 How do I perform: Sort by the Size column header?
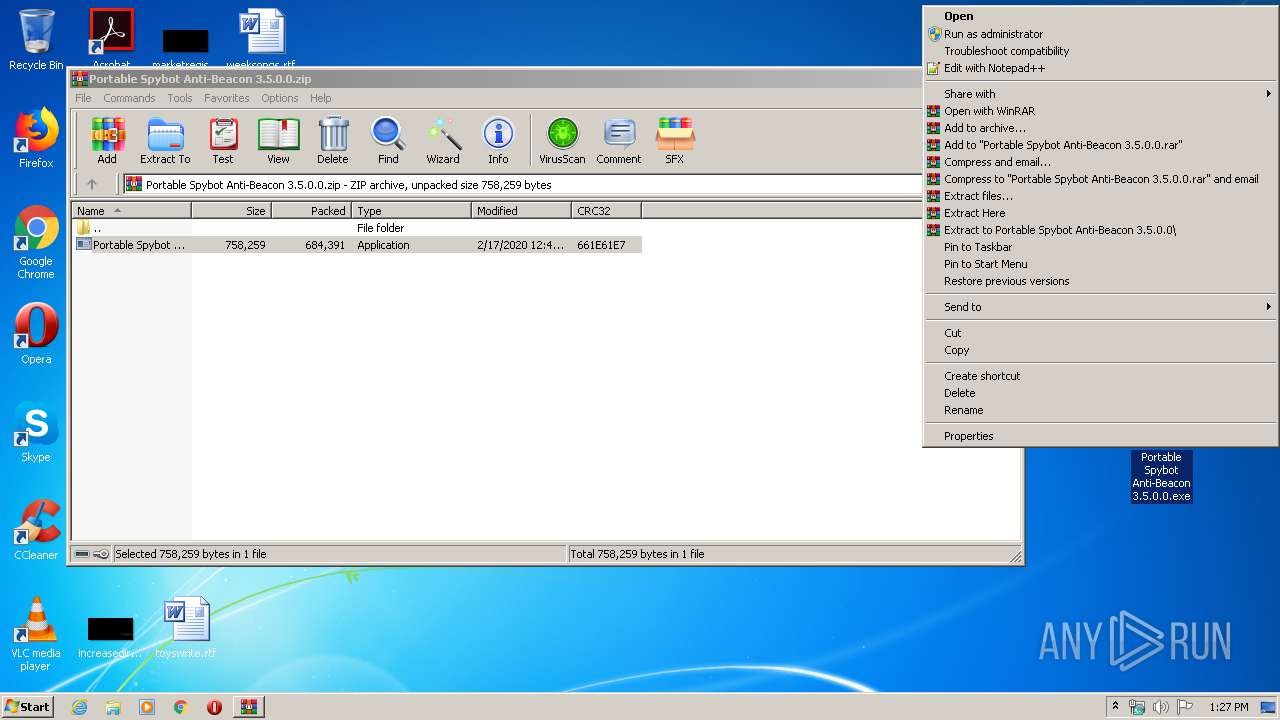click(231, 211)
